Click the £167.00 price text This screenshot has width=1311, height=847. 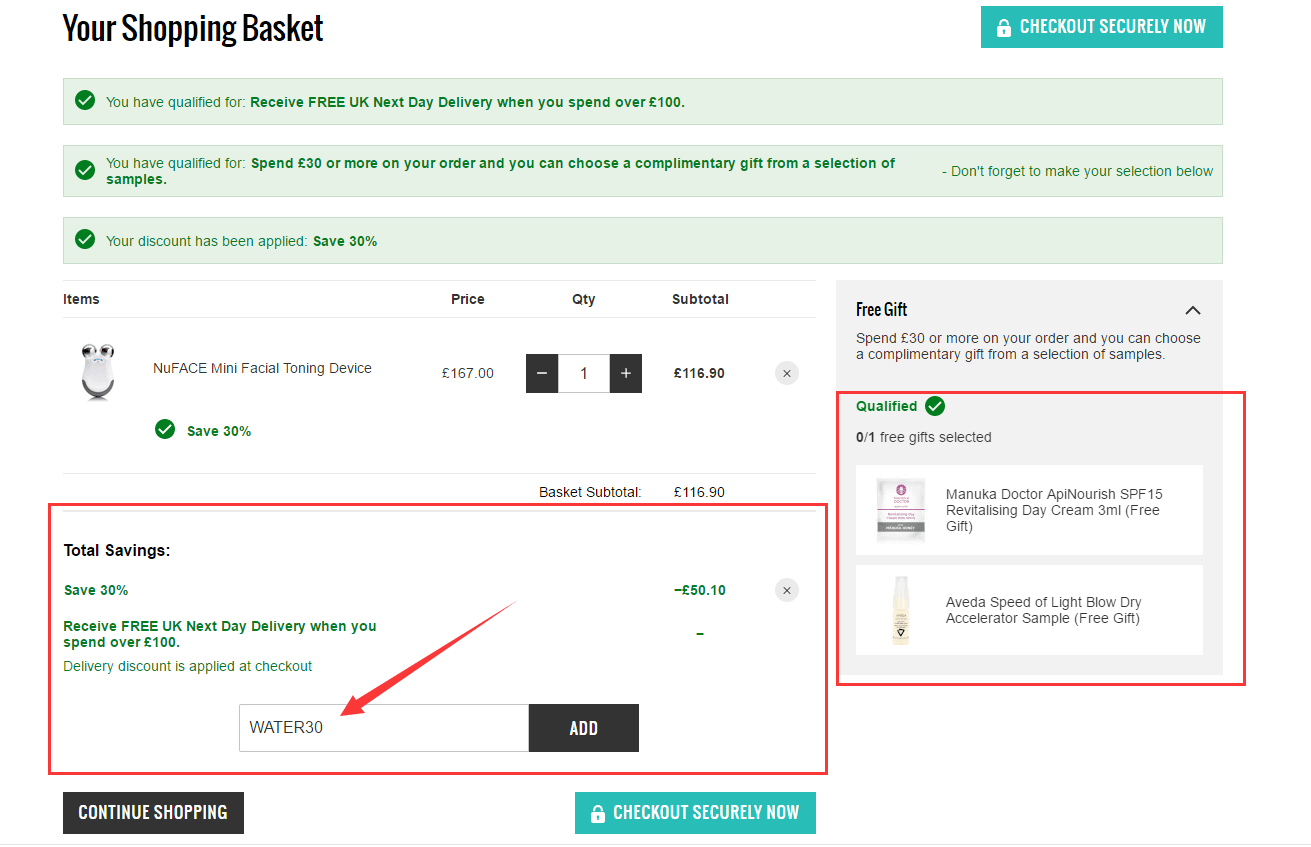(468, 373)
